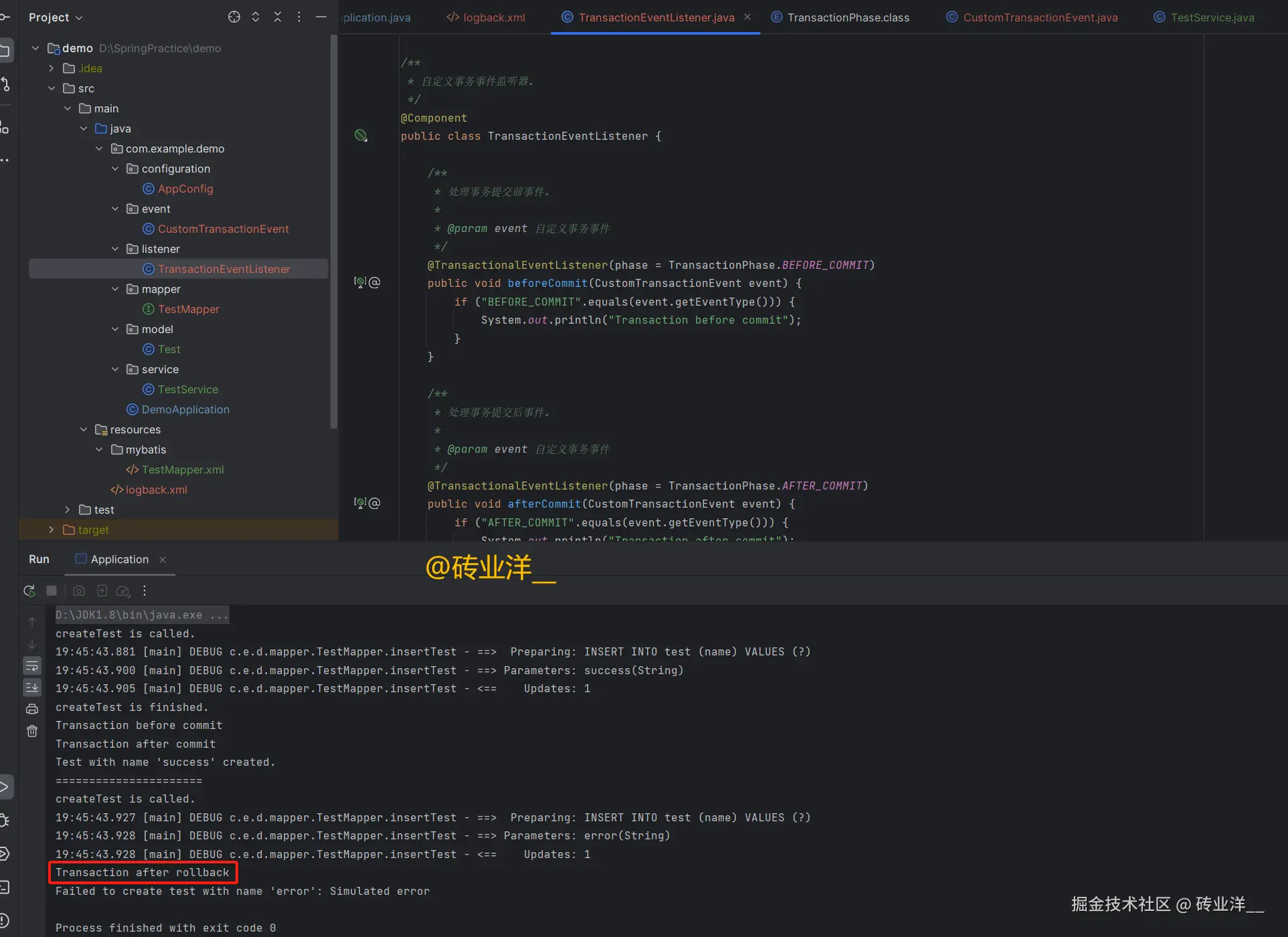Image resolution: width=1288 pixels, height=937 pixels.
Task: Expand the .idea folder
Action: pyautogui.click(x=52, y=68)
